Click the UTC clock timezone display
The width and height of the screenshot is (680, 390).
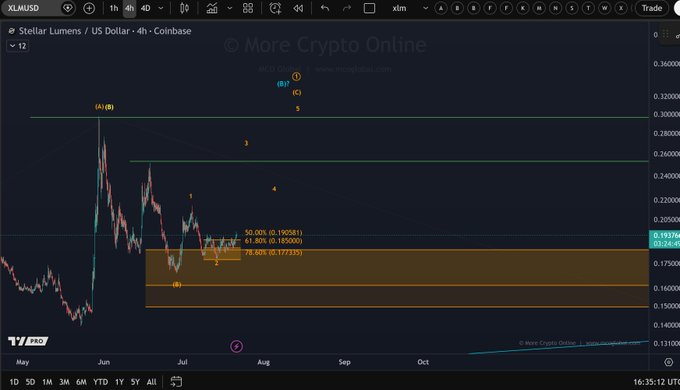tap(656, 382)
